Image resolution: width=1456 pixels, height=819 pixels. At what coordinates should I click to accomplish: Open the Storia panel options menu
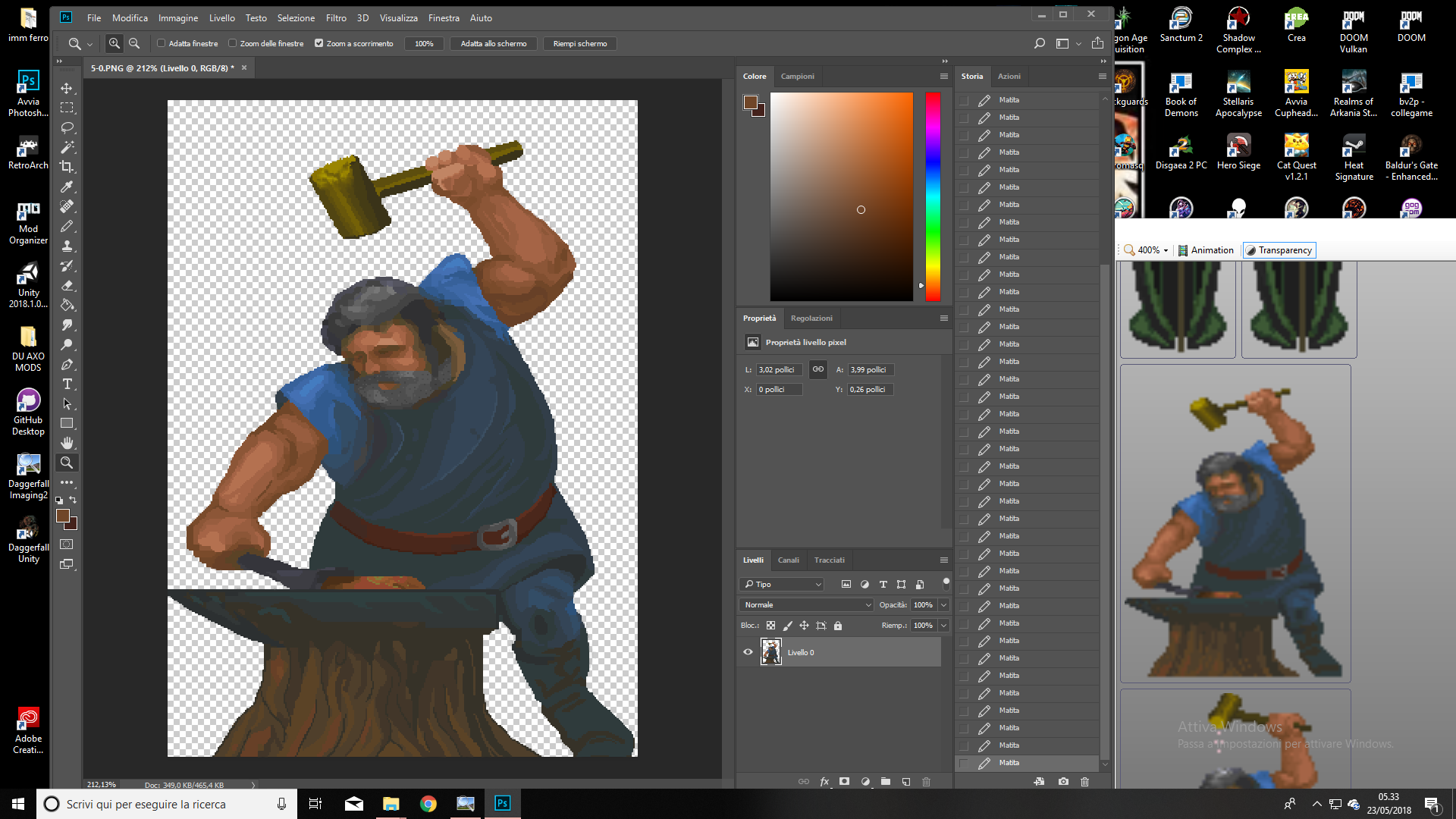pos(1103,77)
